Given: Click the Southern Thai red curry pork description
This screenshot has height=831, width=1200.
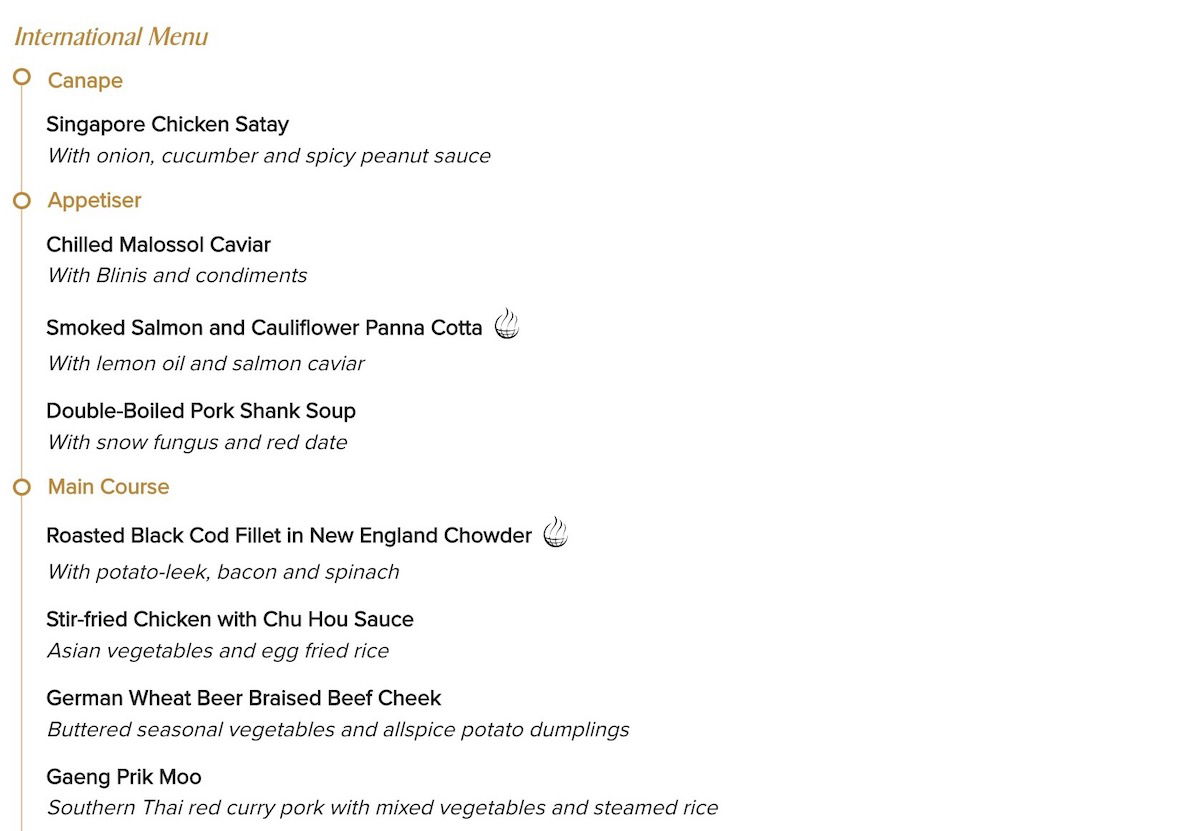Looking at the screenshot, I should point(382,808).
